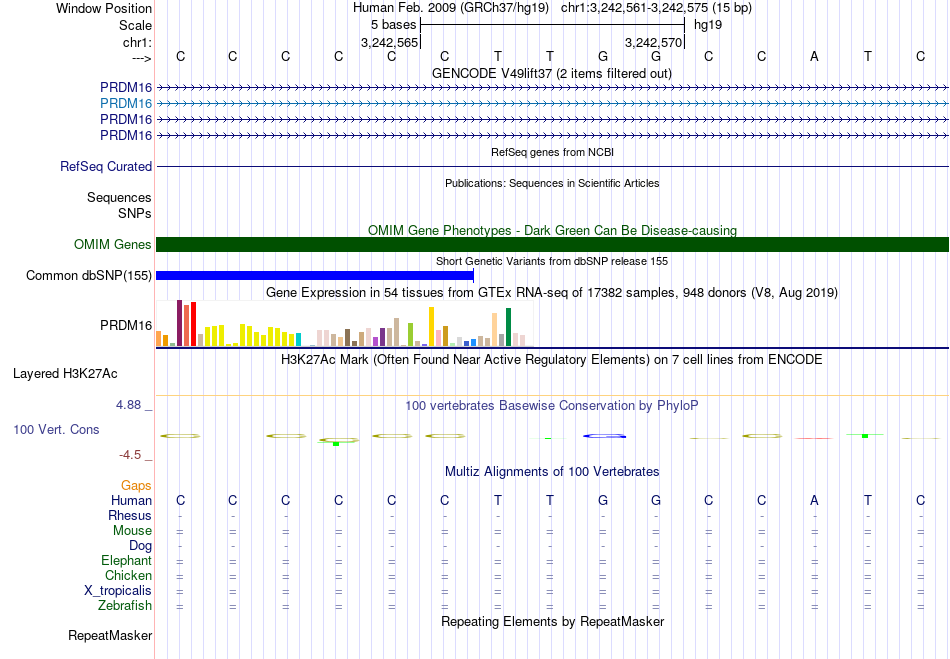950x659 pixels.
Task: Click the RepeatMasker track label
Action: [x=110, y=635]
